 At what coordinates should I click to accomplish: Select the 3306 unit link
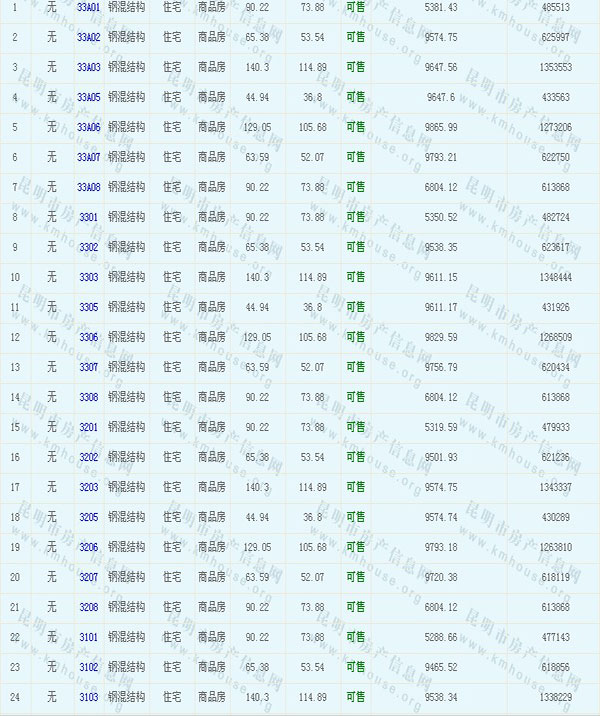(x=88, y=337)
